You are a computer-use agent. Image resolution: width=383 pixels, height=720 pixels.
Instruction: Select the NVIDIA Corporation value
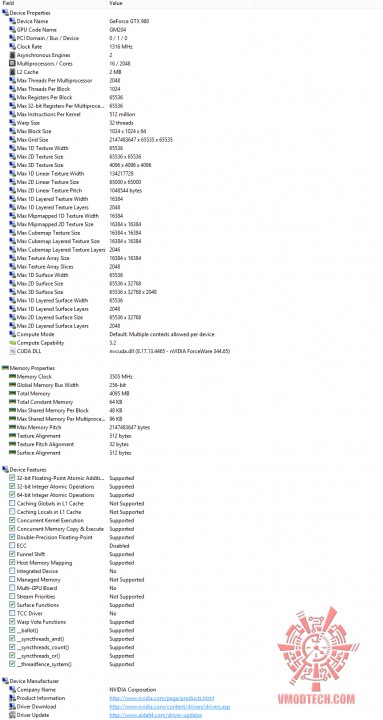click(133, 690)
